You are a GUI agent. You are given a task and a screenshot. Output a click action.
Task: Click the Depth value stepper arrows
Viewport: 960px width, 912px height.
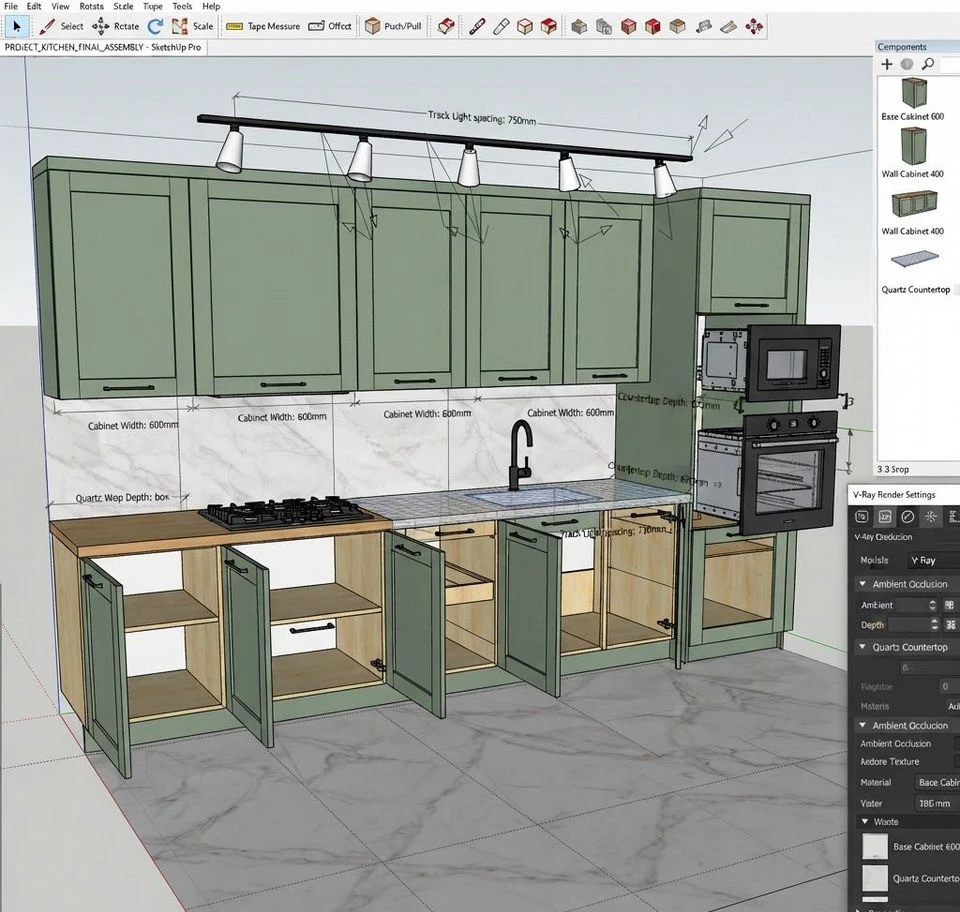click(x=934, y=624)
